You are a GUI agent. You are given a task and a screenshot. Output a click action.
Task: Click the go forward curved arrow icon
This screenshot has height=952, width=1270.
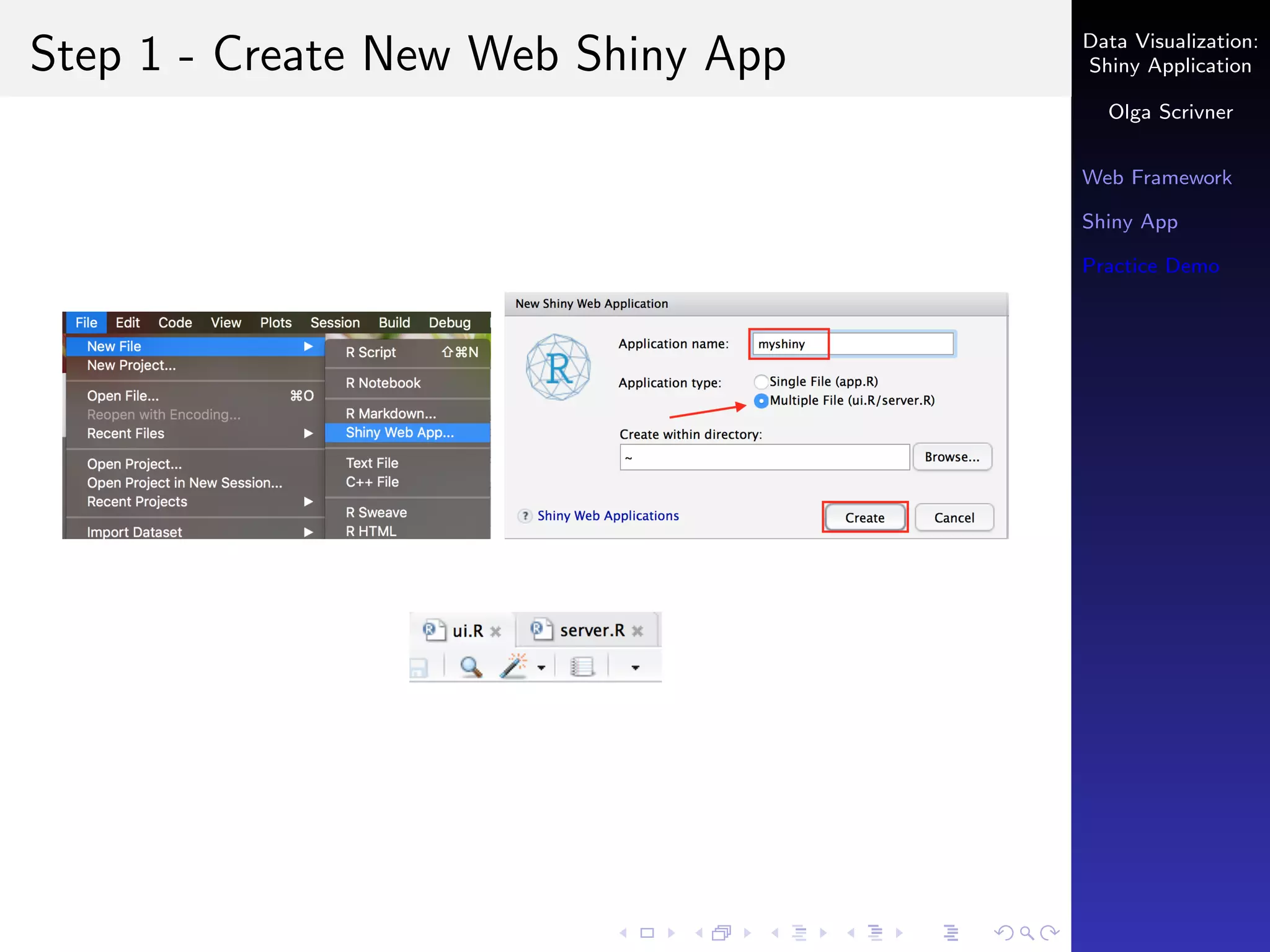coord(1050,933)
